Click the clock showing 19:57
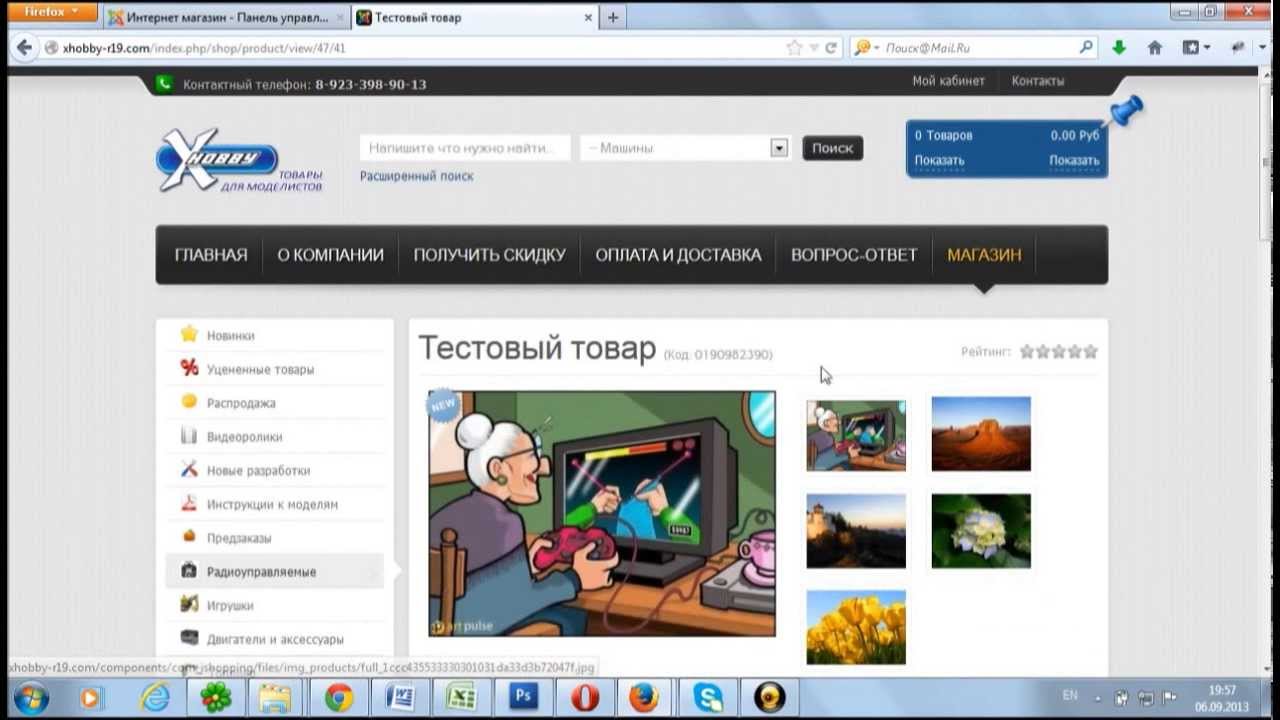The image size is (1280, 720). tap(1222, 691)
